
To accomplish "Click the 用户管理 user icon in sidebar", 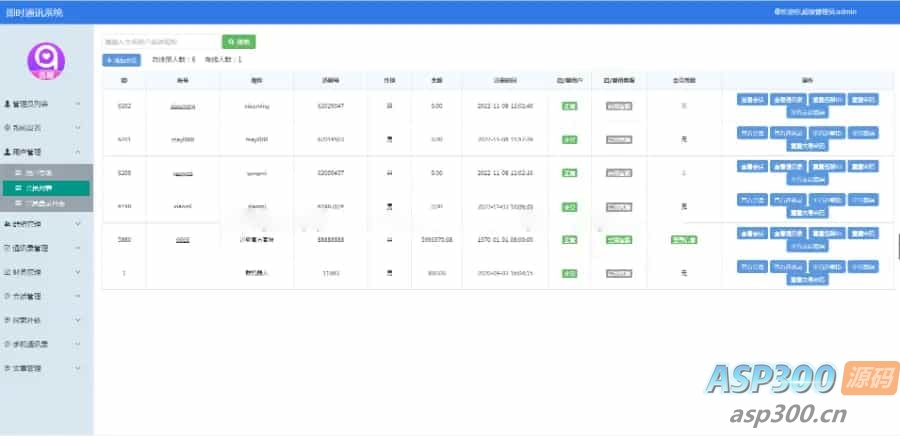I will click(x=7, y=152).
